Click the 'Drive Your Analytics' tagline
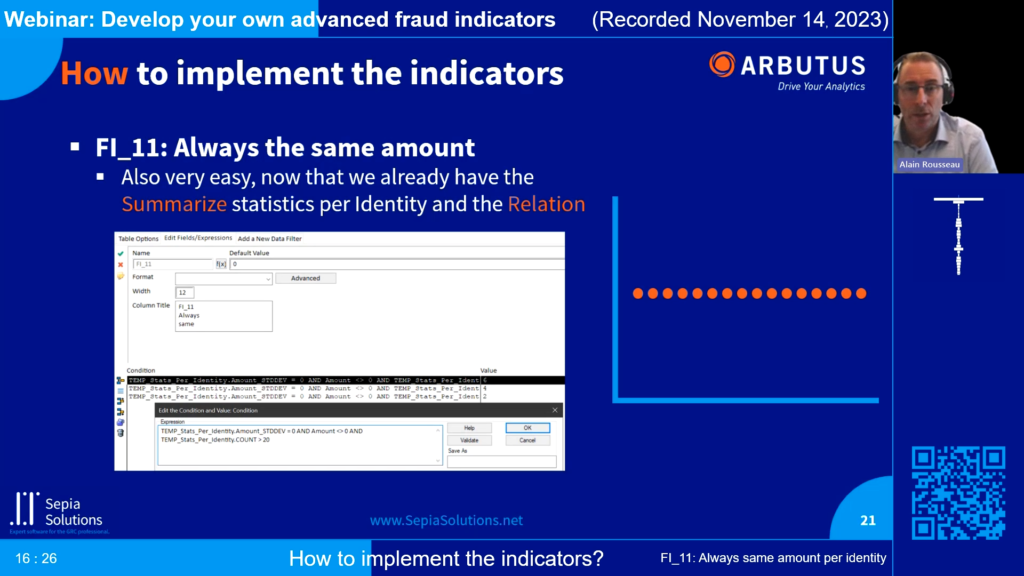Viewport: 1024px width, 576px height. coord(821,86)
